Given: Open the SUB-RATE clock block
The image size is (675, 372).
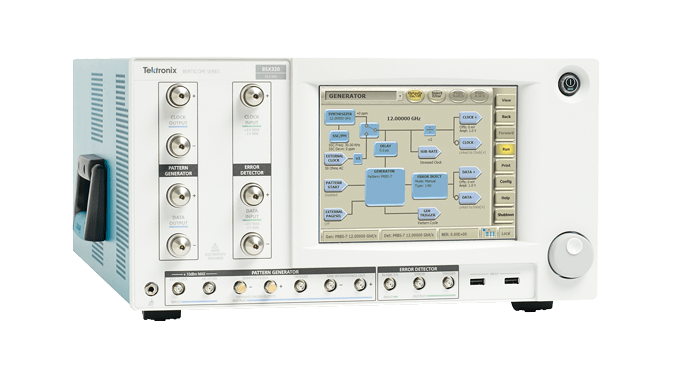Looking at the screenshot, I should (429, 152).
